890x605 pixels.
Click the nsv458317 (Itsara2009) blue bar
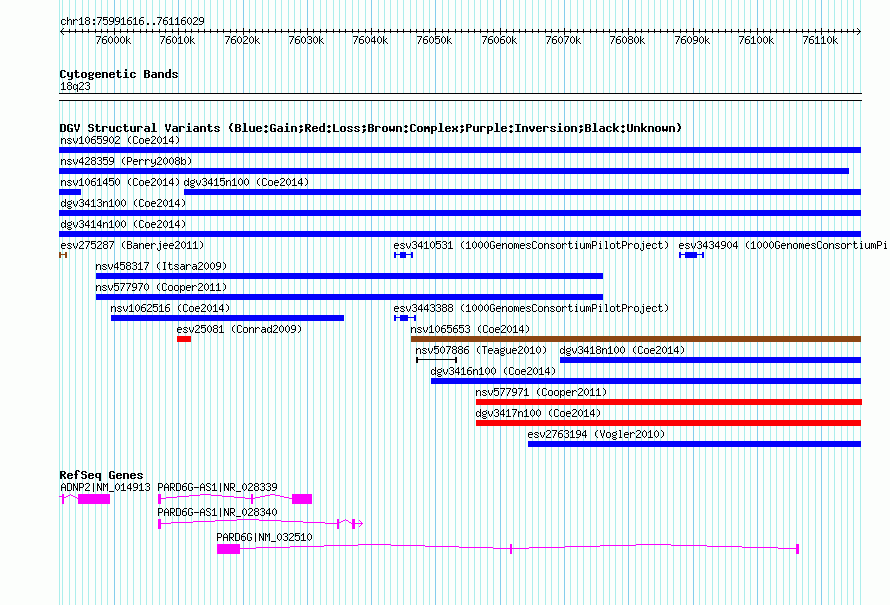coord(349,276)
